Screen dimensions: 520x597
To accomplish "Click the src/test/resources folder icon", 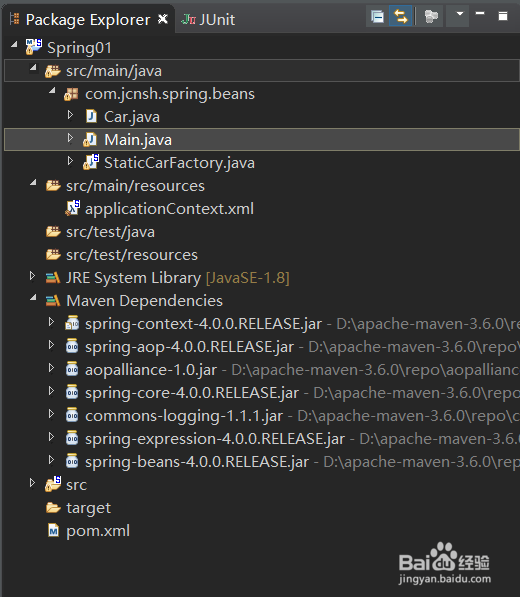I will (53, 254).
